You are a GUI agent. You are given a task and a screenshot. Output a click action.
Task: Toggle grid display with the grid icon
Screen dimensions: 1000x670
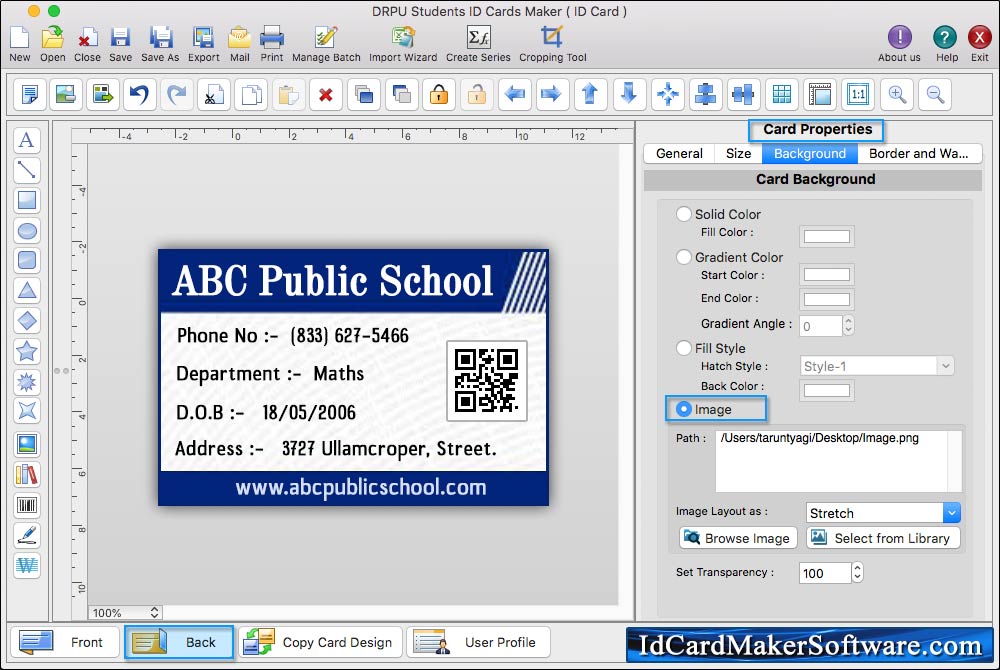tap(782, 94)
